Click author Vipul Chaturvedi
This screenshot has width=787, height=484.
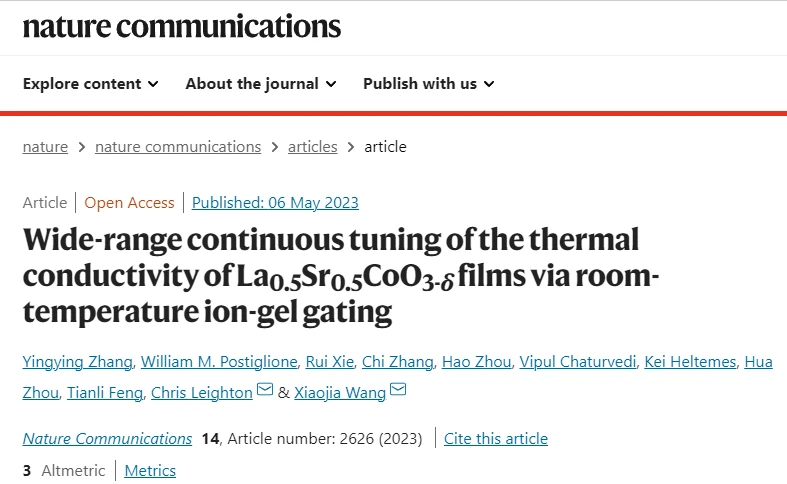coord(578,361)
